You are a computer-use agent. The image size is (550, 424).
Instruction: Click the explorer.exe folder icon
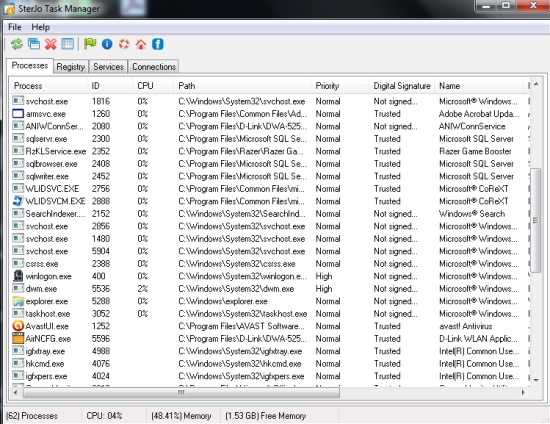[18, 301]
